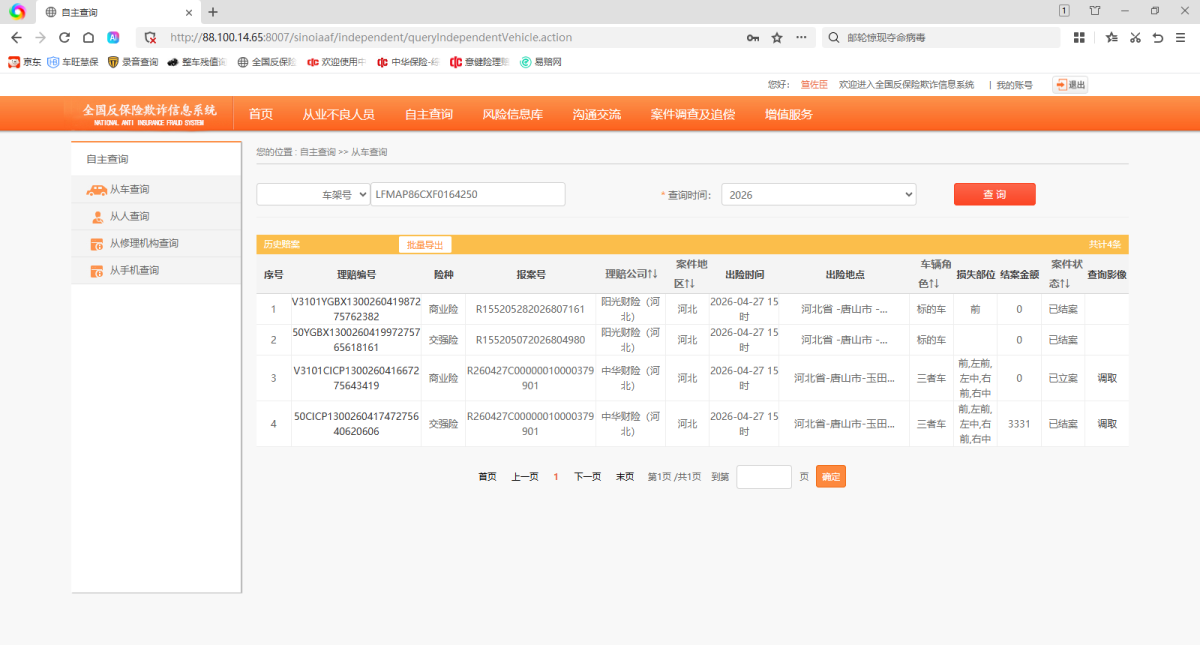This screenshot has height=645, width=1200.
Task: Open 易赔网 bookmark
Action: (x=541, y=62)
